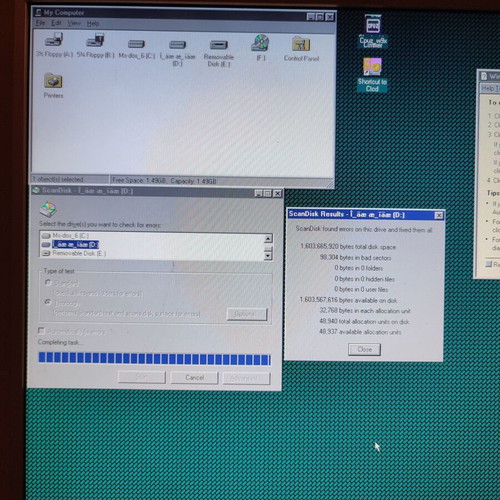Choose Ms-dos_6 (C:) in ScanDisk drive list

tap(65, 236)
